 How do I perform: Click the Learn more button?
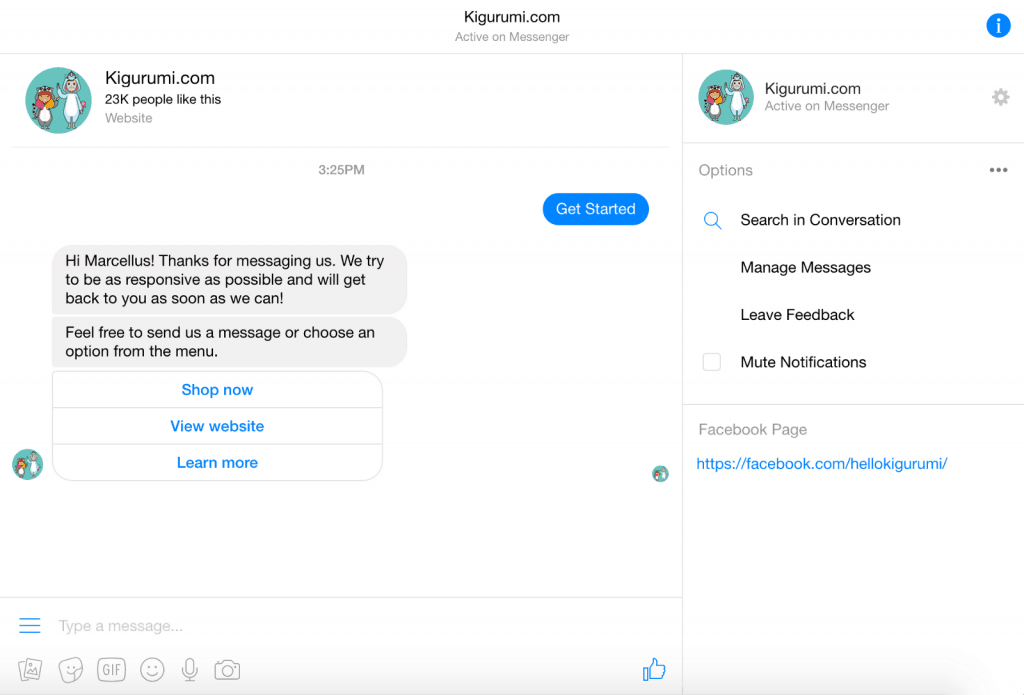click(217, 463)
